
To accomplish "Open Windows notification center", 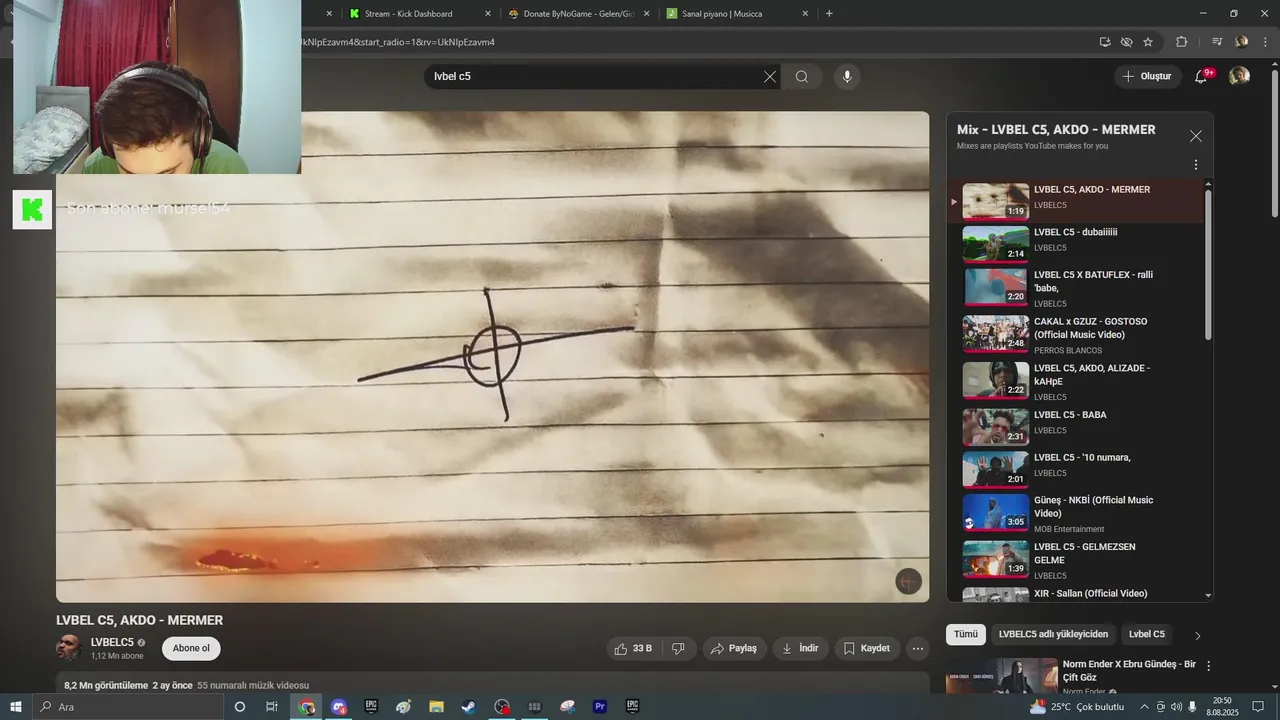I will [x=1259, y=707].
